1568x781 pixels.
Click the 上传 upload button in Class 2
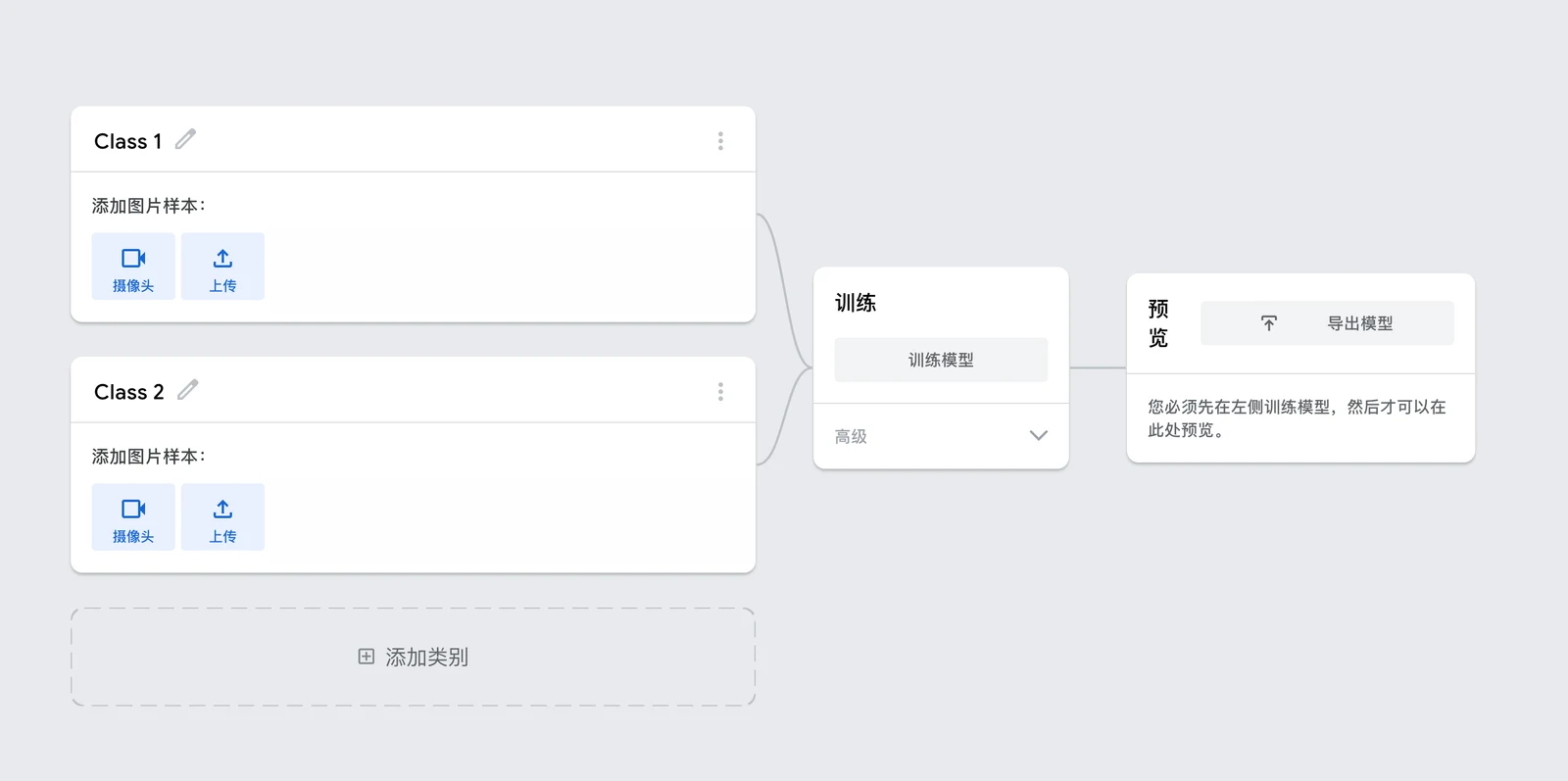[222, 517]
